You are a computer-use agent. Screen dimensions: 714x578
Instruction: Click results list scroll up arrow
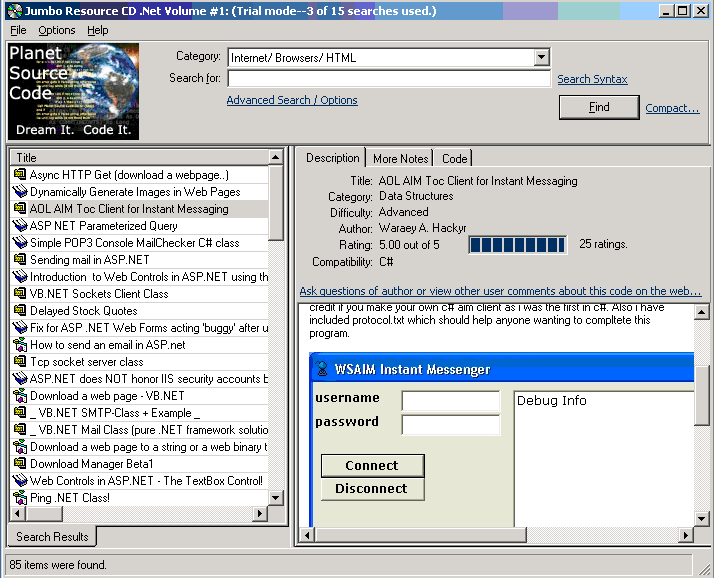275,158
